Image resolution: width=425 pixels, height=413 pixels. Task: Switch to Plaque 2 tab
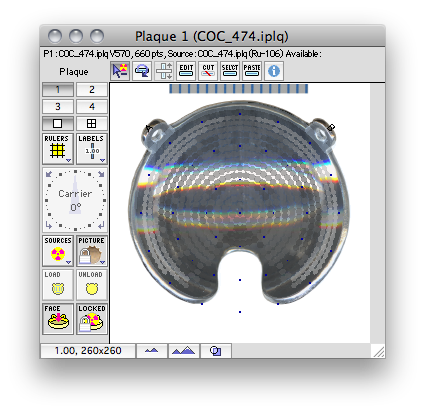click(92, 90)
